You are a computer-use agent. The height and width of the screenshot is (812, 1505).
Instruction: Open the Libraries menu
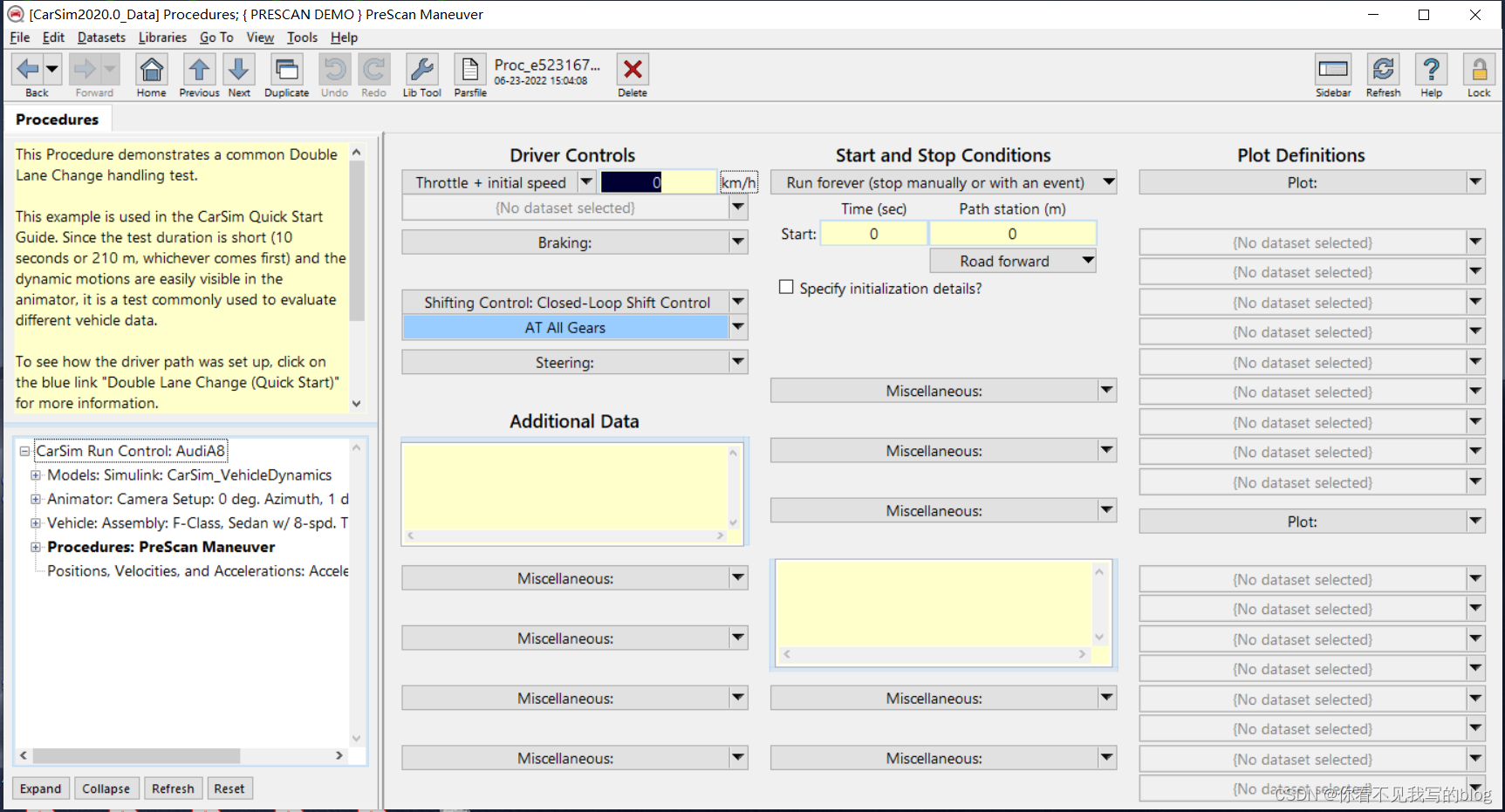coord(162,38)
